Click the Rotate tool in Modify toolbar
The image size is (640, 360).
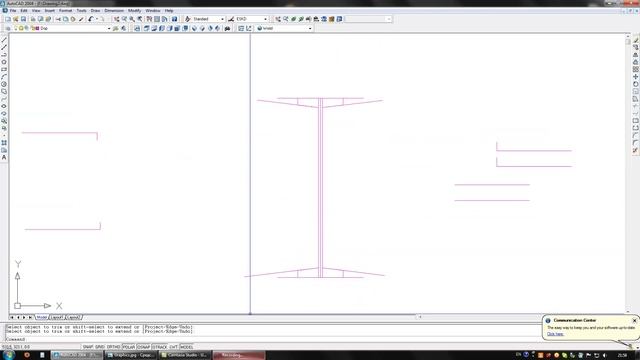[x=636, y=84]
